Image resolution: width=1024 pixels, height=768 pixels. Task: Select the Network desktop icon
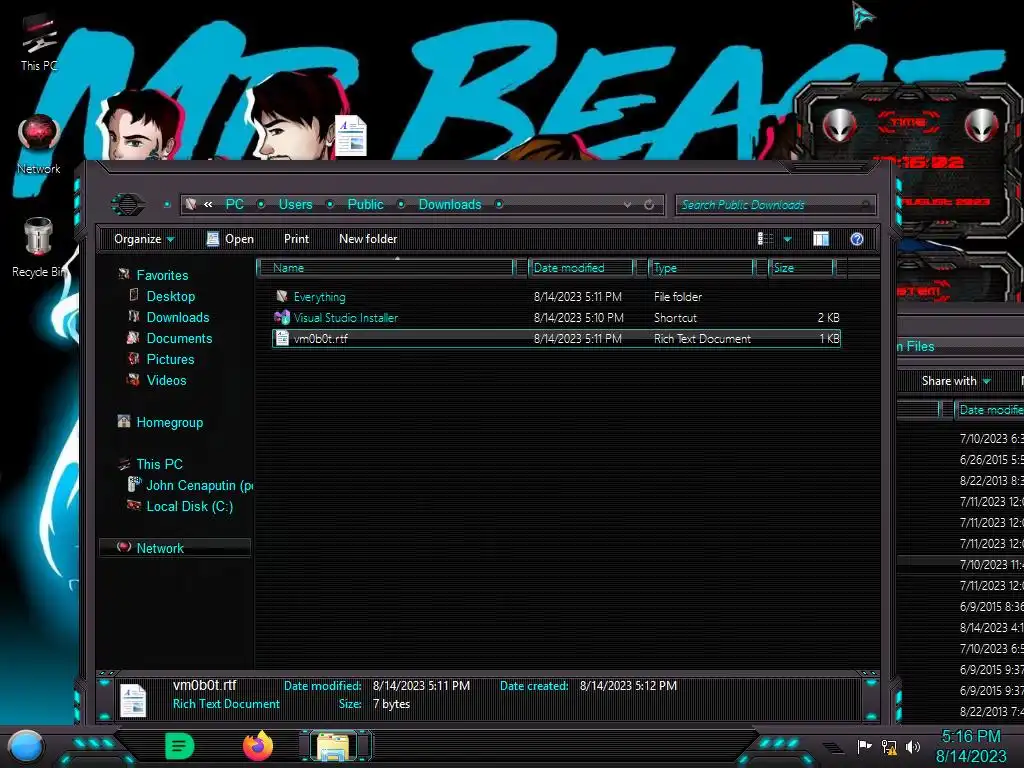tap(39, 145)
